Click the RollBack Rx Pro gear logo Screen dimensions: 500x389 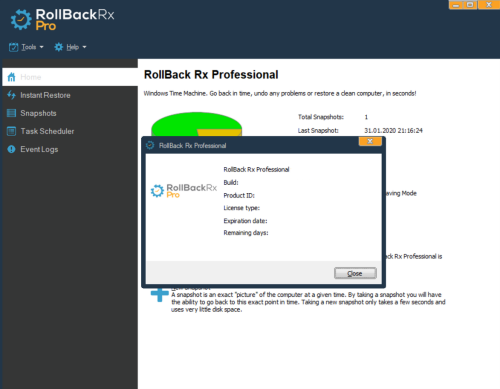point(21,20)
